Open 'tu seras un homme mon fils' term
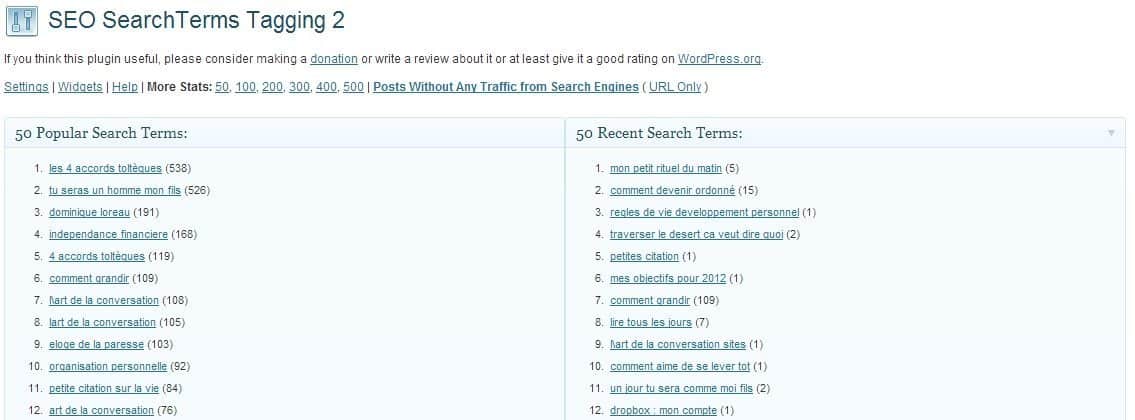The image size is (1135, 420). pos(115,190)
